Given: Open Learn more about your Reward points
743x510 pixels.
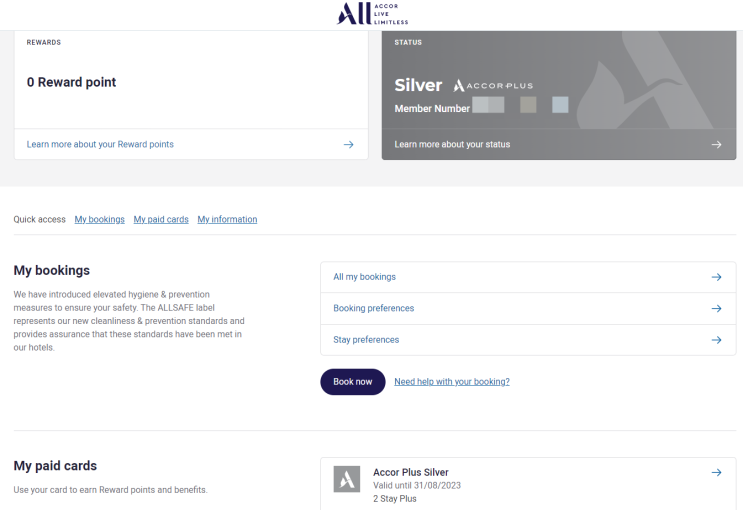Looking at the screenshot, I should (x=100, y=144).
